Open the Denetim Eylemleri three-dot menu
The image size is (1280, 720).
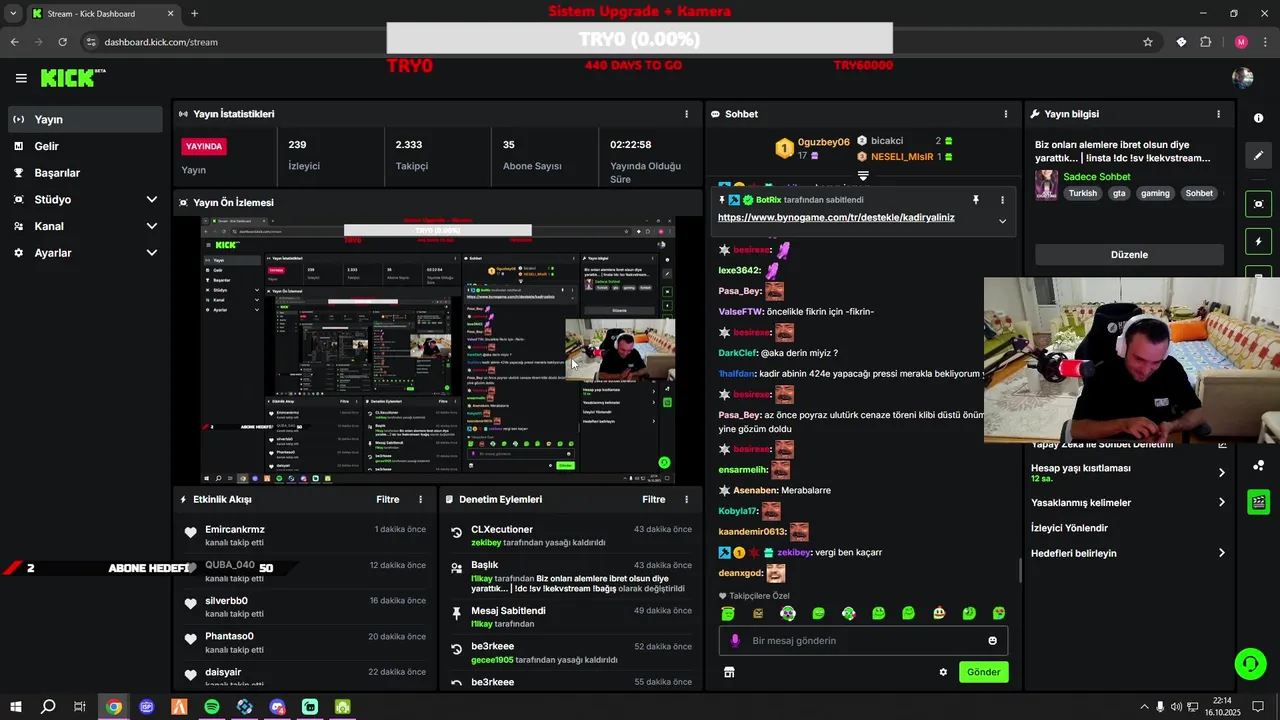(686, 499)
